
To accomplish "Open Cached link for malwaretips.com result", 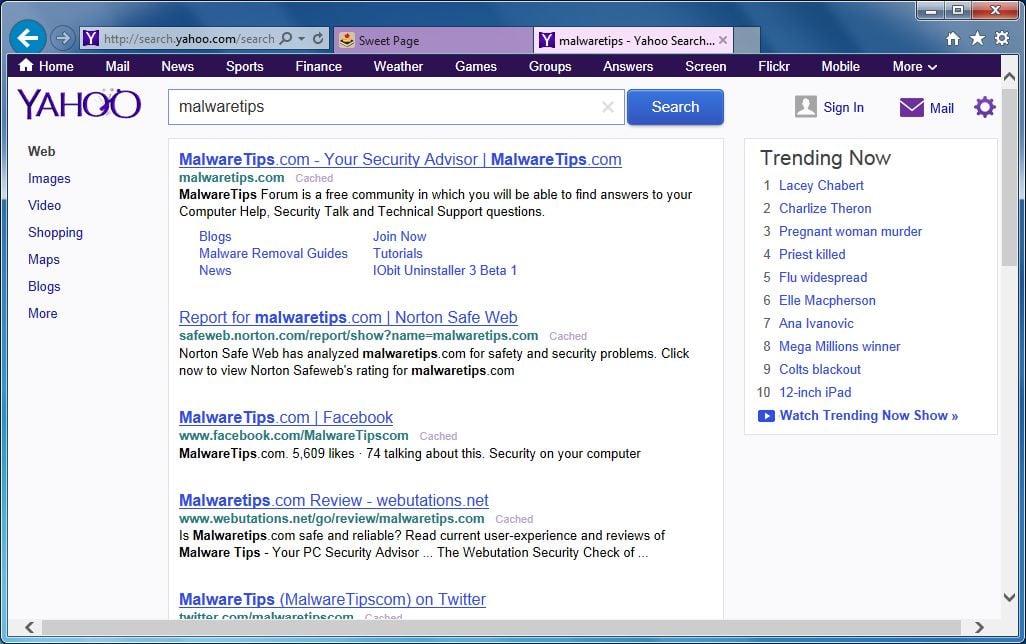I will tap(314, 178).
